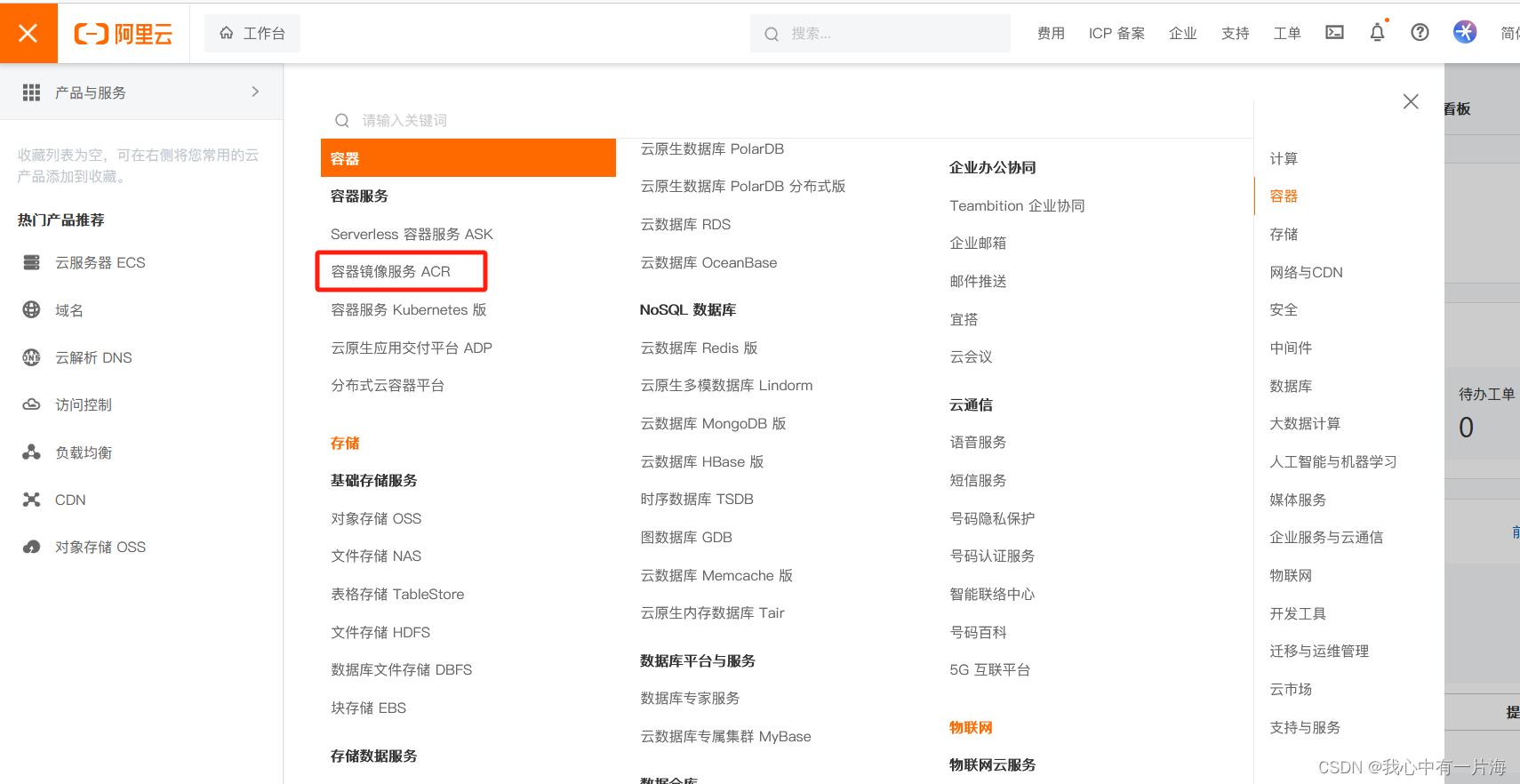Open 5G 互联平台

pos(989,669)
